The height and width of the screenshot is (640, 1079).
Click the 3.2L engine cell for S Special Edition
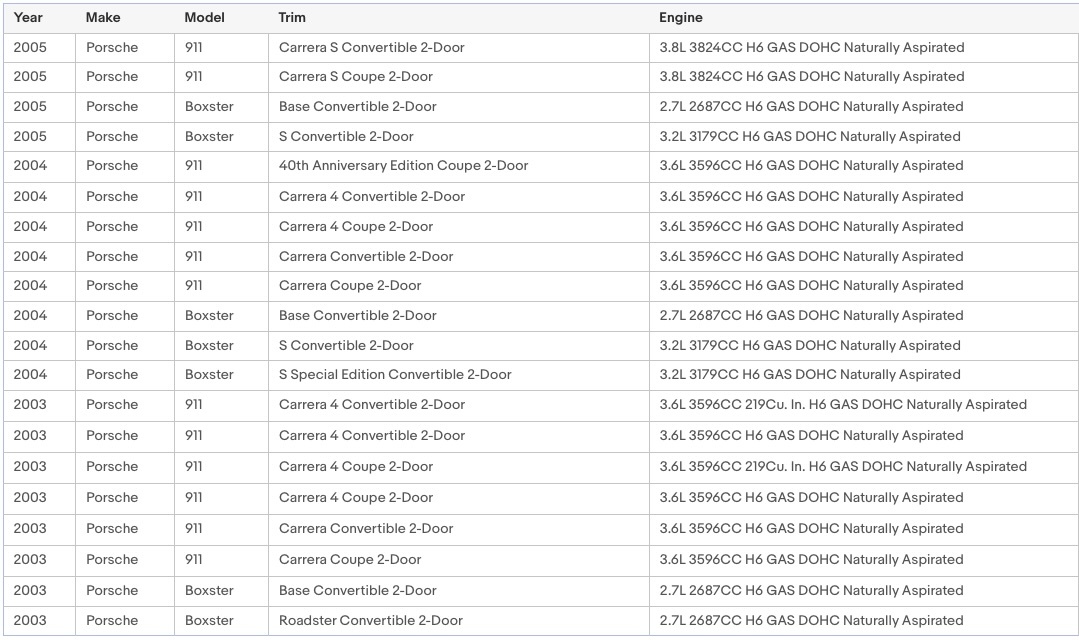pyautogui.click(x=810, y=374)
